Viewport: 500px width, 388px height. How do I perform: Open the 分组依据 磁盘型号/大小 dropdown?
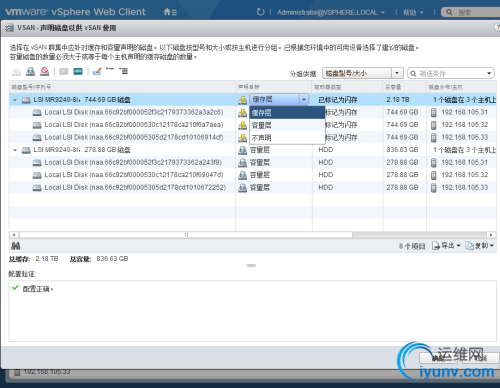pyautogui.click(x=363, y=73)
